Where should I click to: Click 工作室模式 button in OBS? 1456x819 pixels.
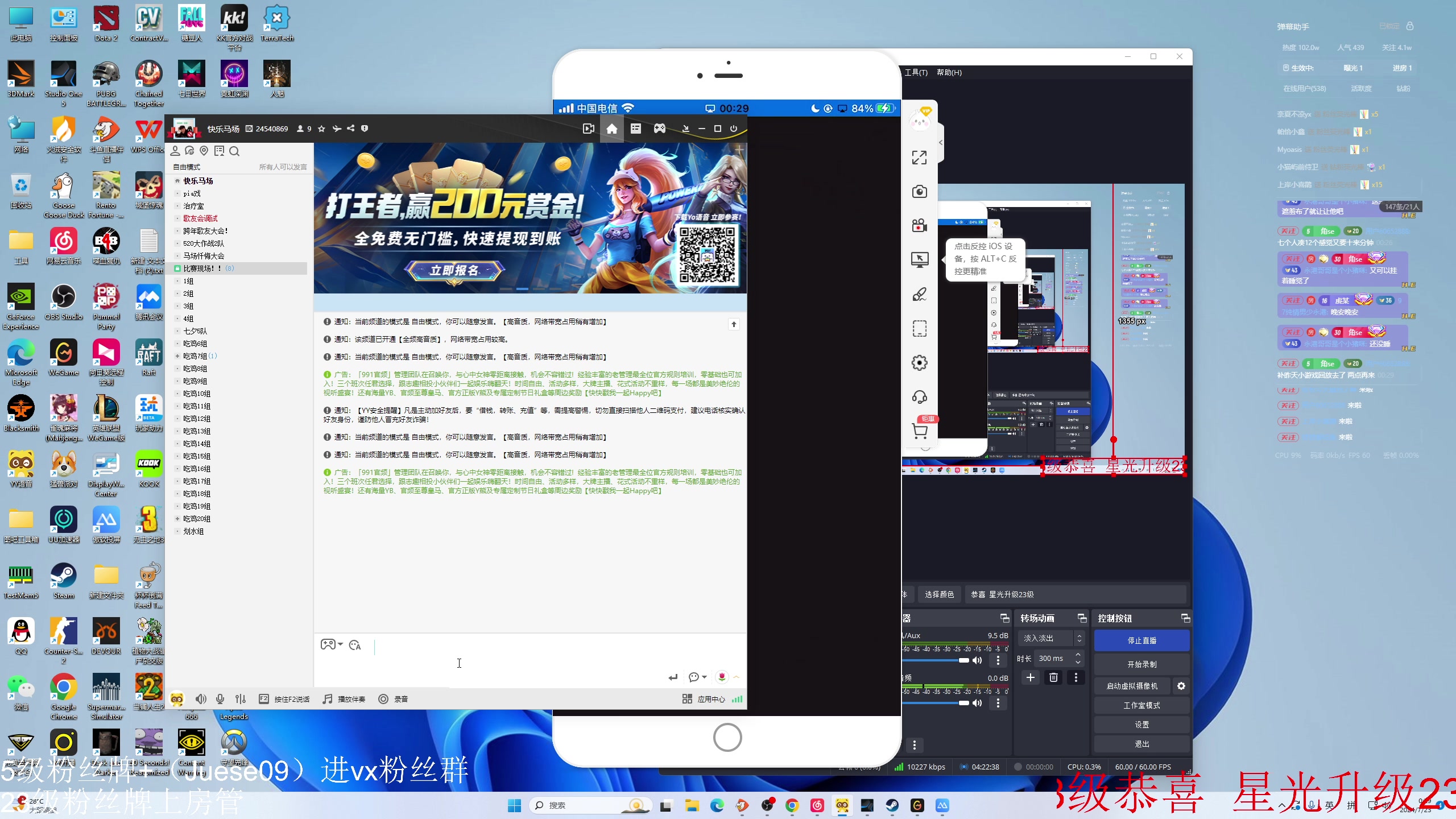[1142, 705]
